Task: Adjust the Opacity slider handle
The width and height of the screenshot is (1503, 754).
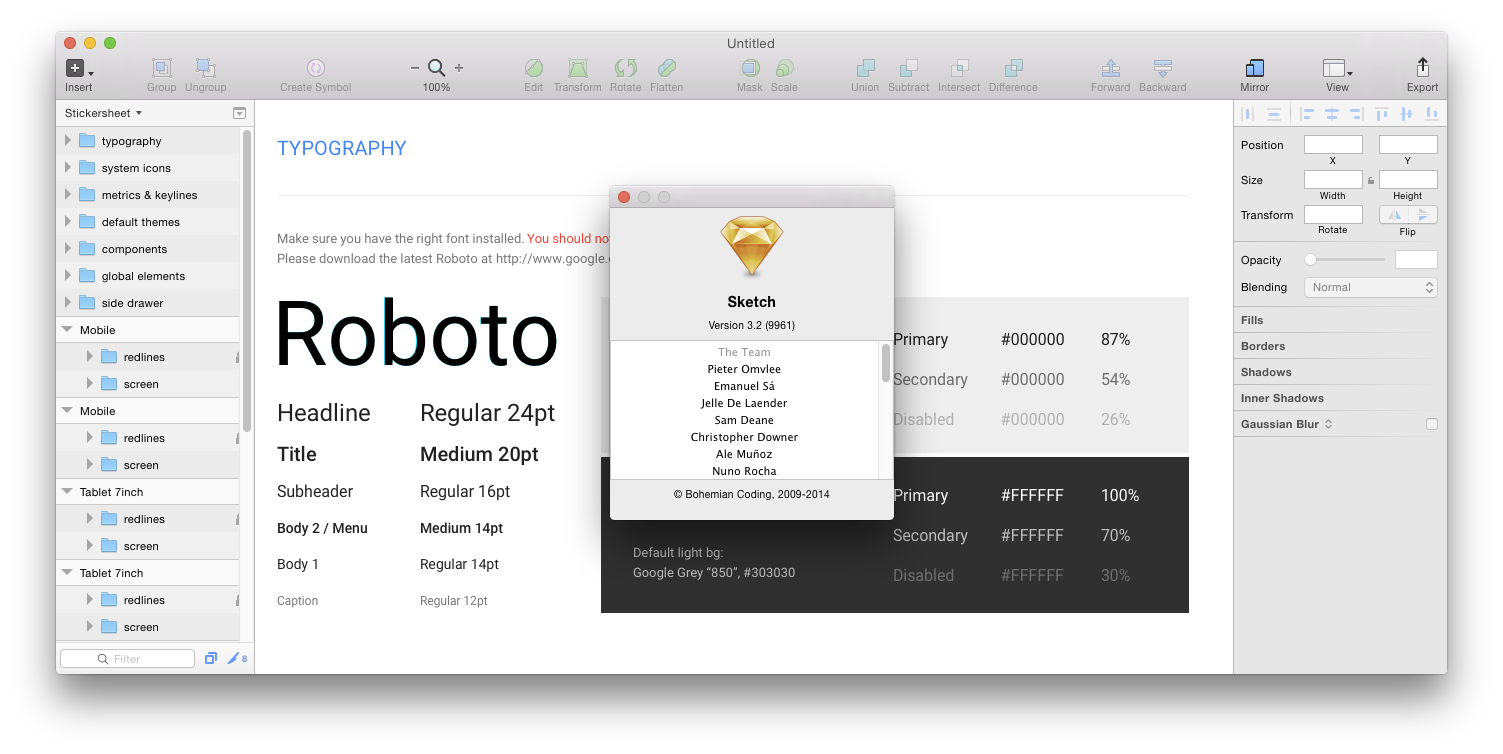Action: tap(1310, 260)
